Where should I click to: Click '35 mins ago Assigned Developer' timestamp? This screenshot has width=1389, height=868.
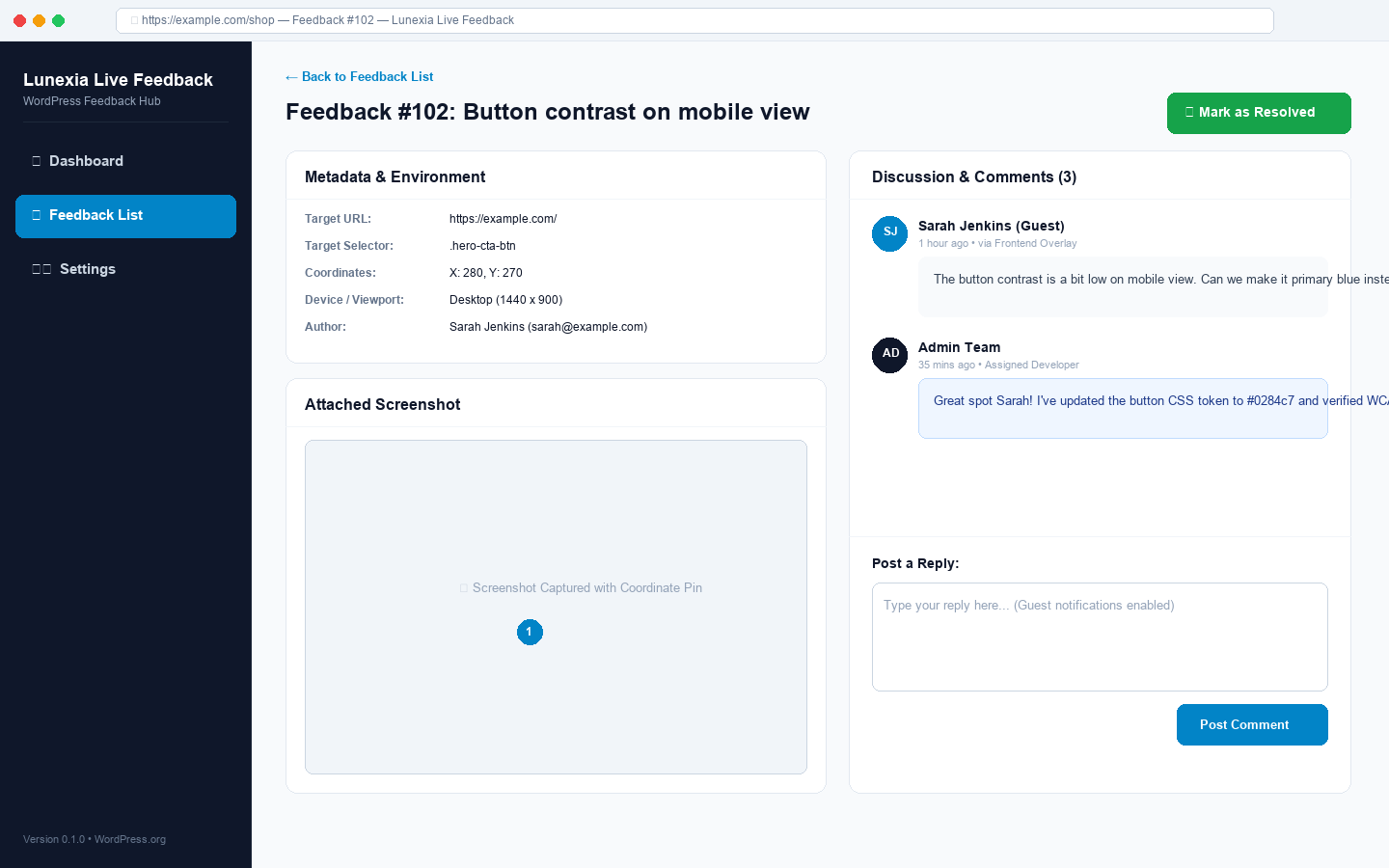[998, 365]
